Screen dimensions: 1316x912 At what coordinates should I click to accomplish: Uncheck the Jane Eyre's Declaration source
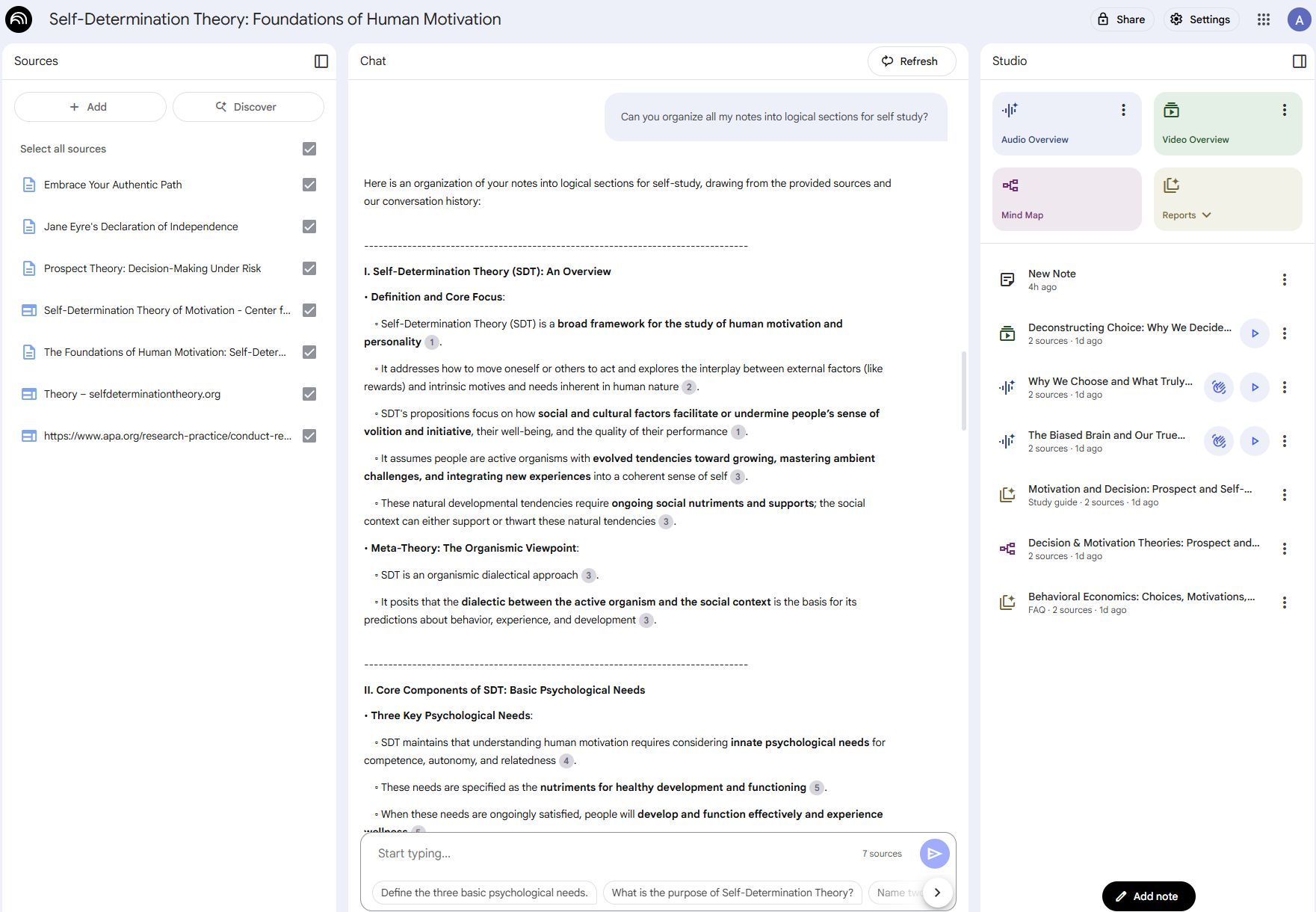point(309,226)
